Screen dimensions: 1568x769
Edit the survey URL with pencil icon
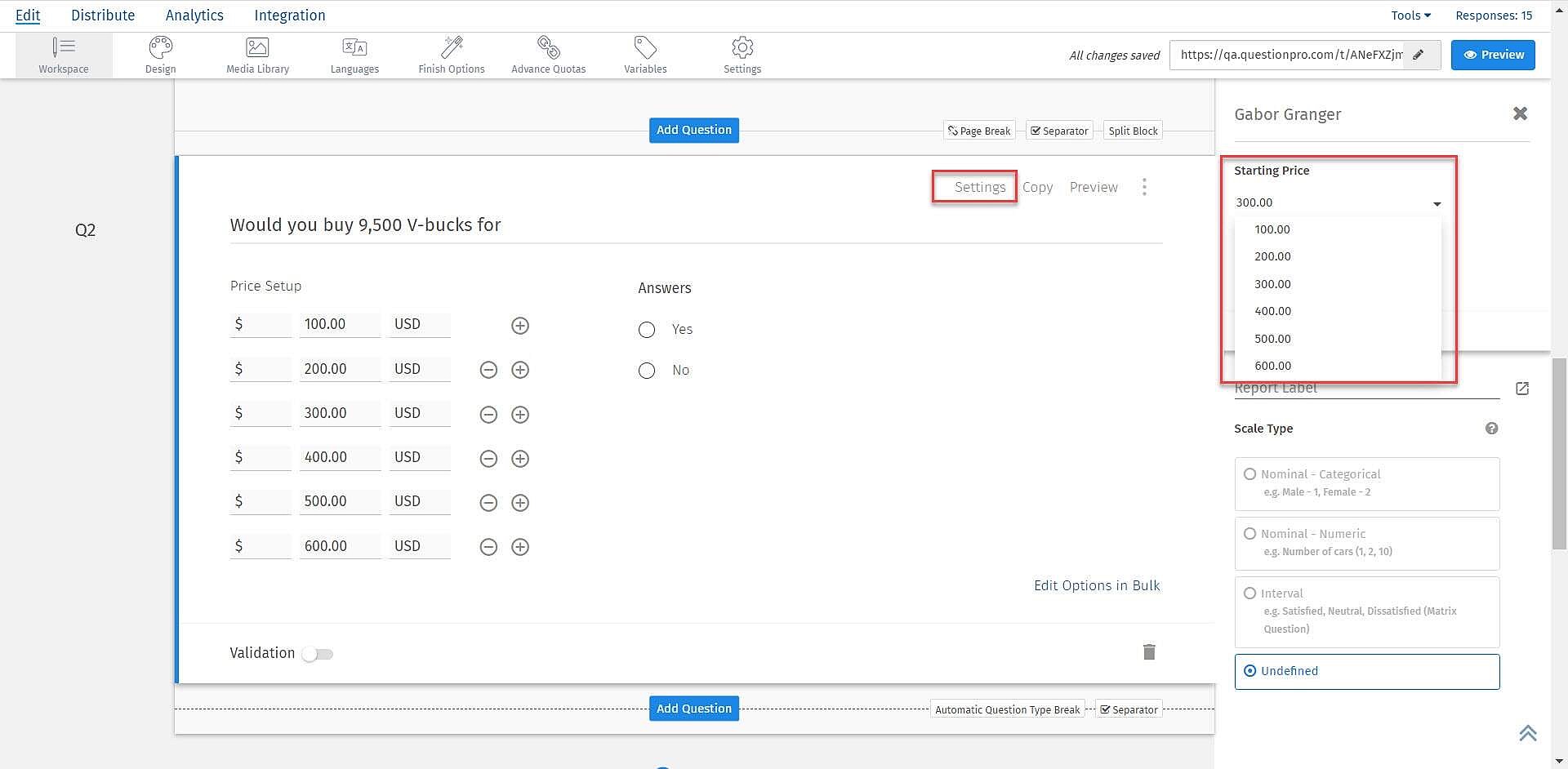[1419, 55]
